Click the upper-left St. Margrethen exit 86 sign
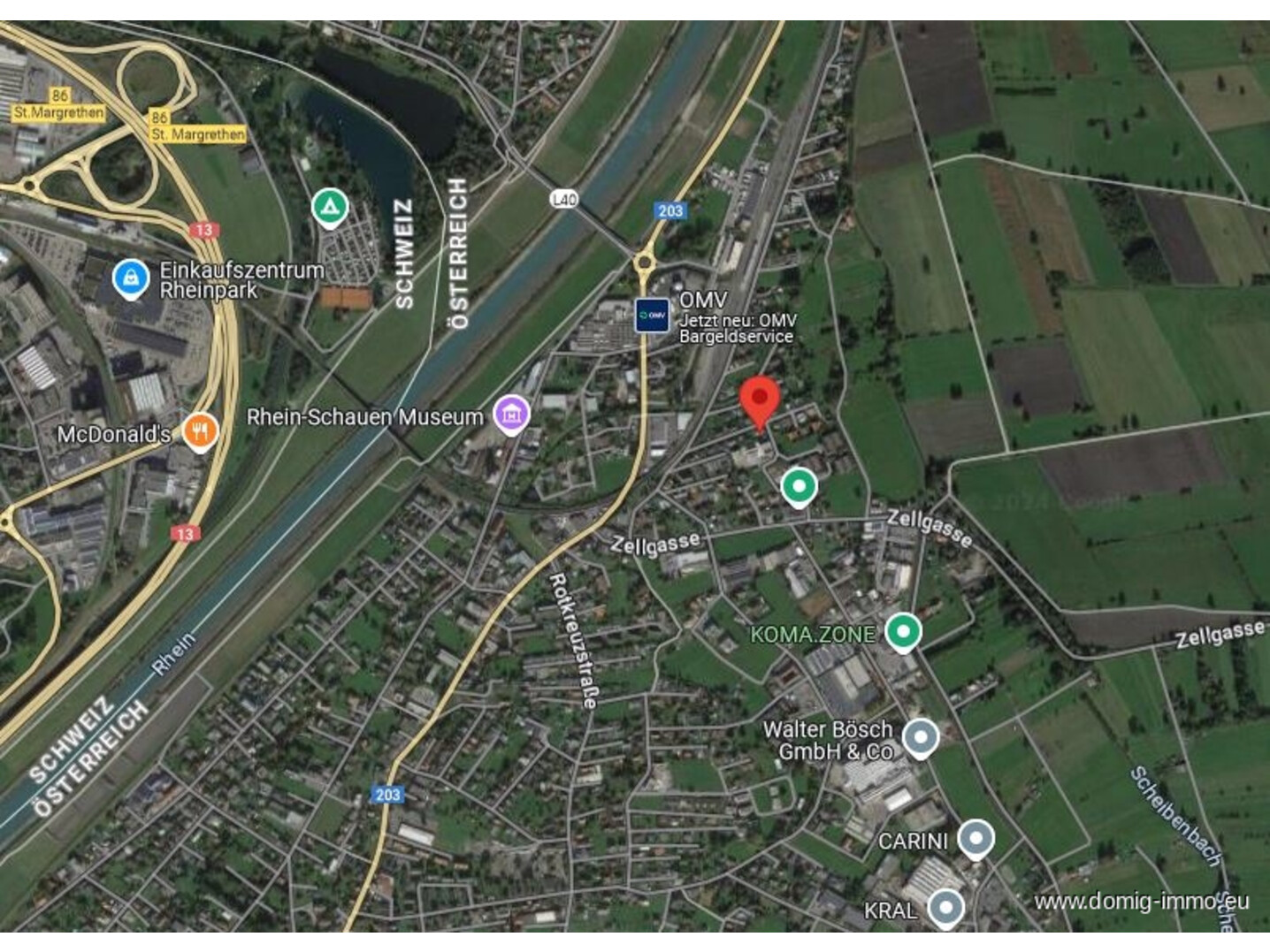1270x952 pixels. tap(59, 104)
